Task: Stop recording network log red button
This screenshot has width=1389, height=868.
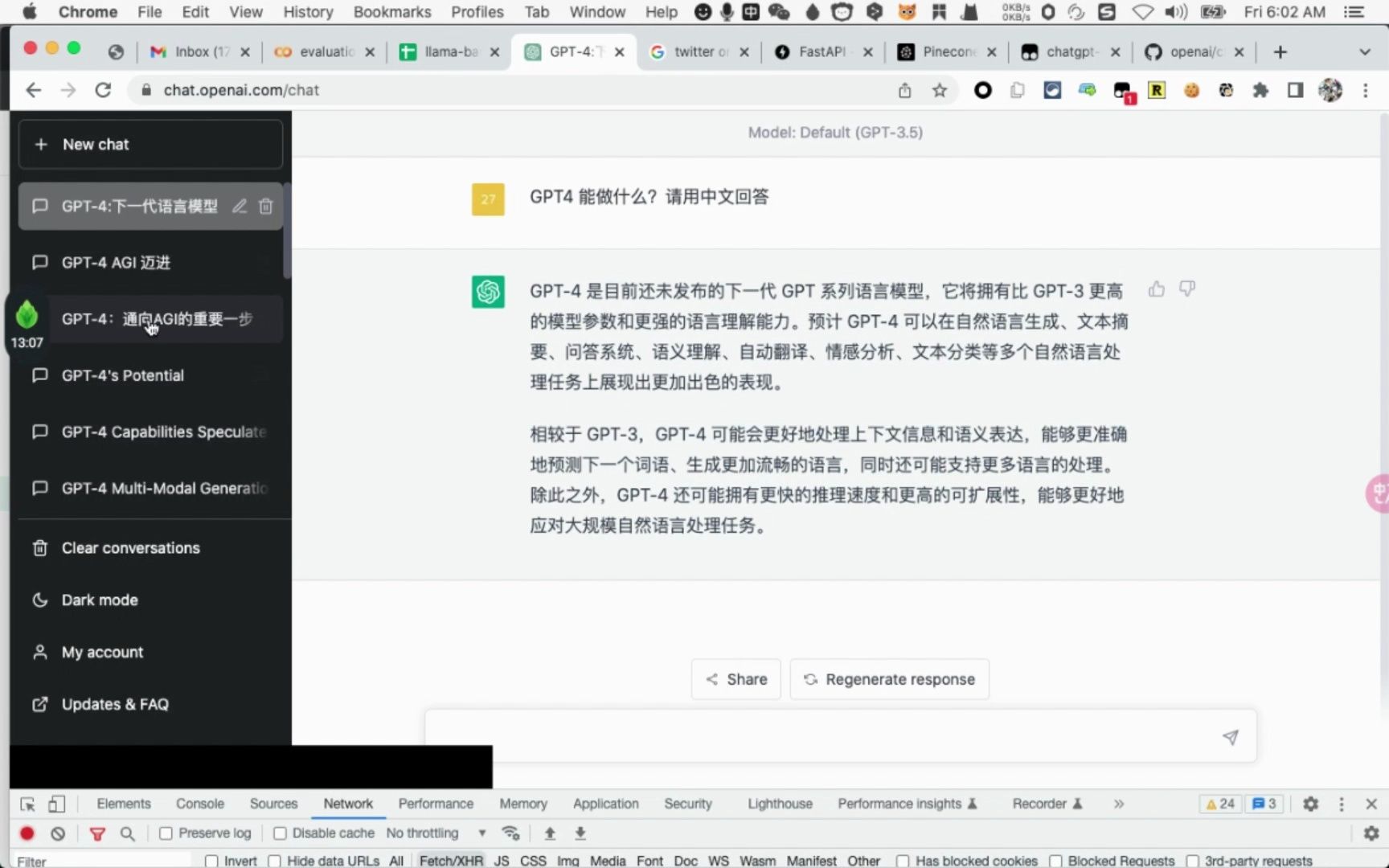Action: click(27, 833)
